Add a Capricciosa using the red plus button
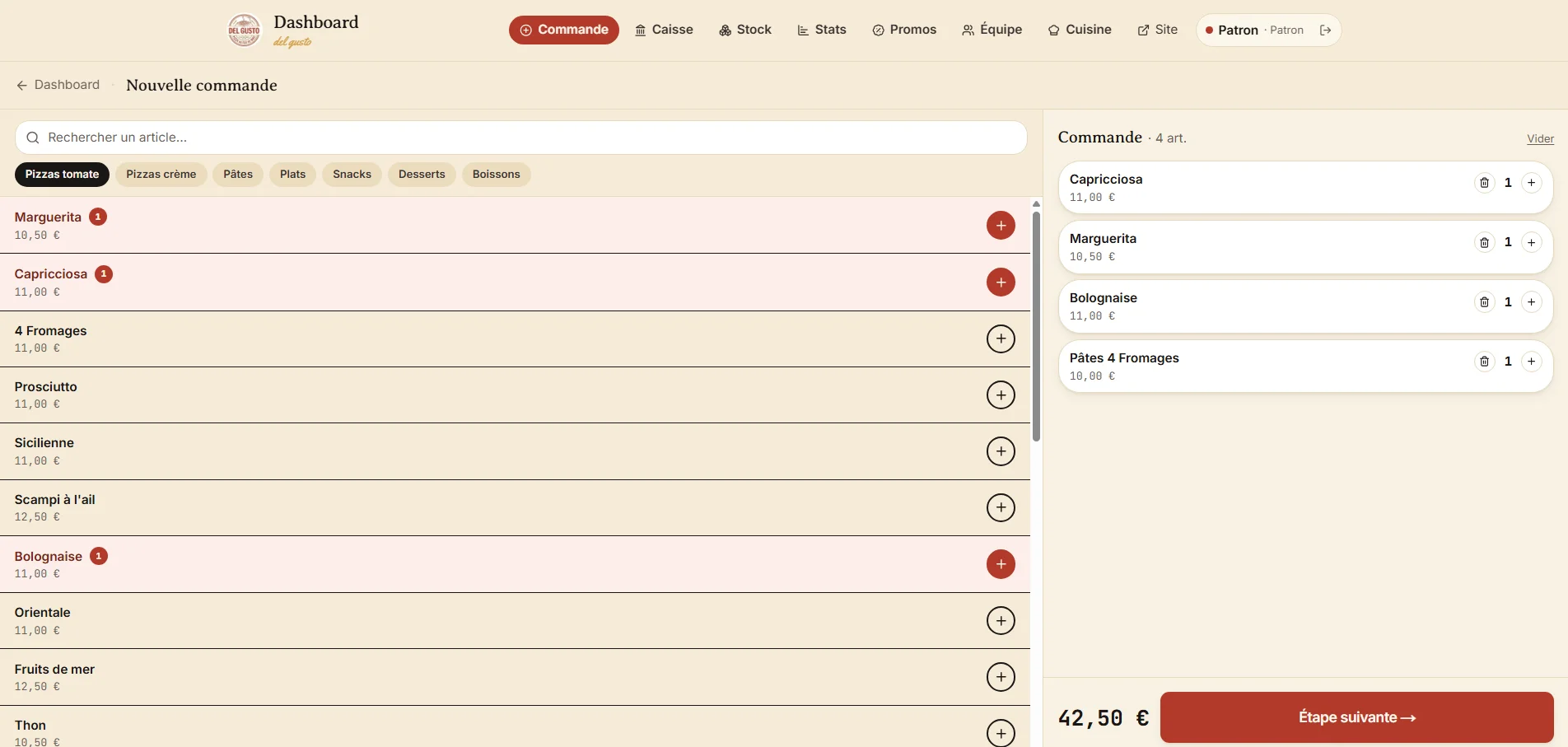Viewport: 1568px width, 747px height. point(1001,282)
